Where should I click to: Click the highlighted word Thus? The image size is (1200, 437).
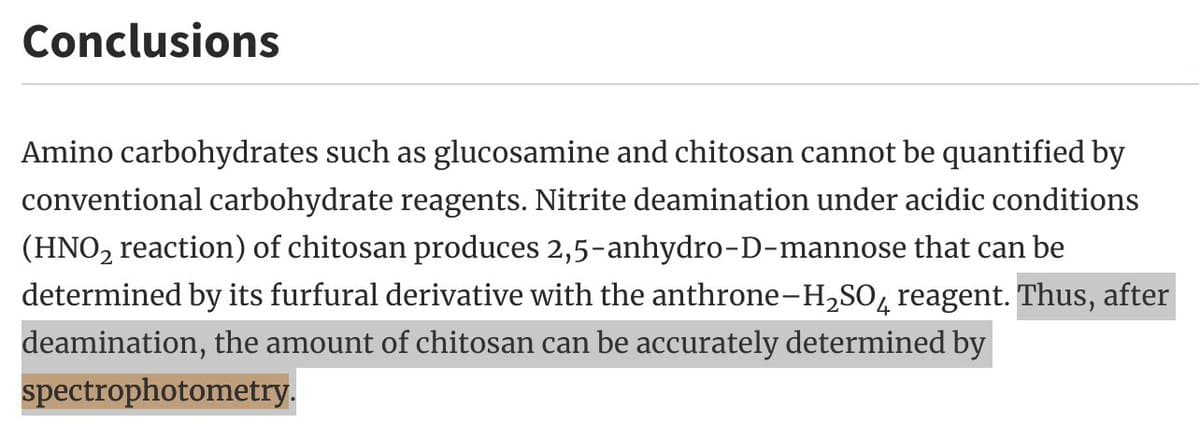1055,296
